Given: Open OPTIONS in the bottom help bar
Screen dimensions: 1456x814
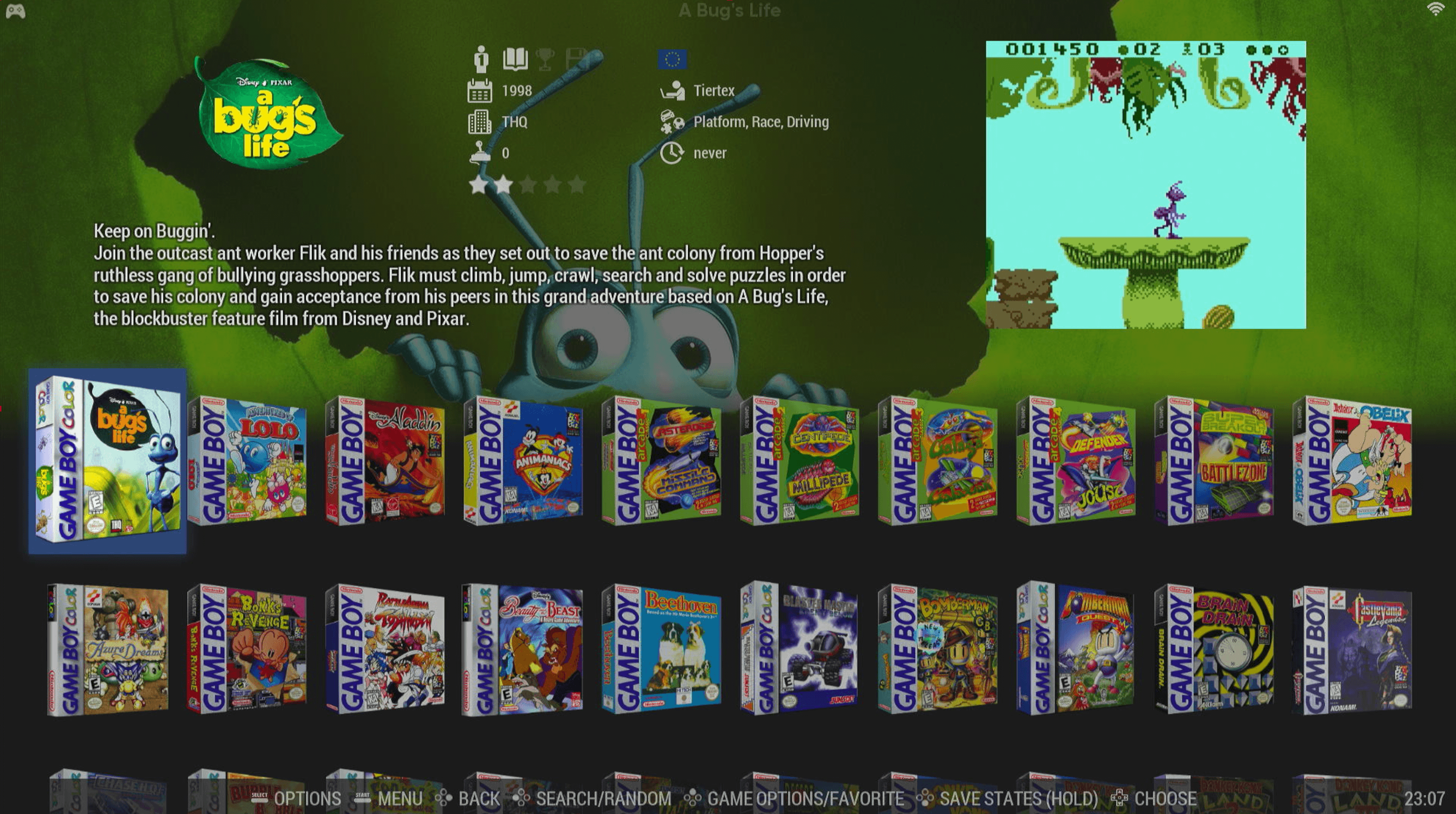Looking at the screenshot, I should coord(296,798).
